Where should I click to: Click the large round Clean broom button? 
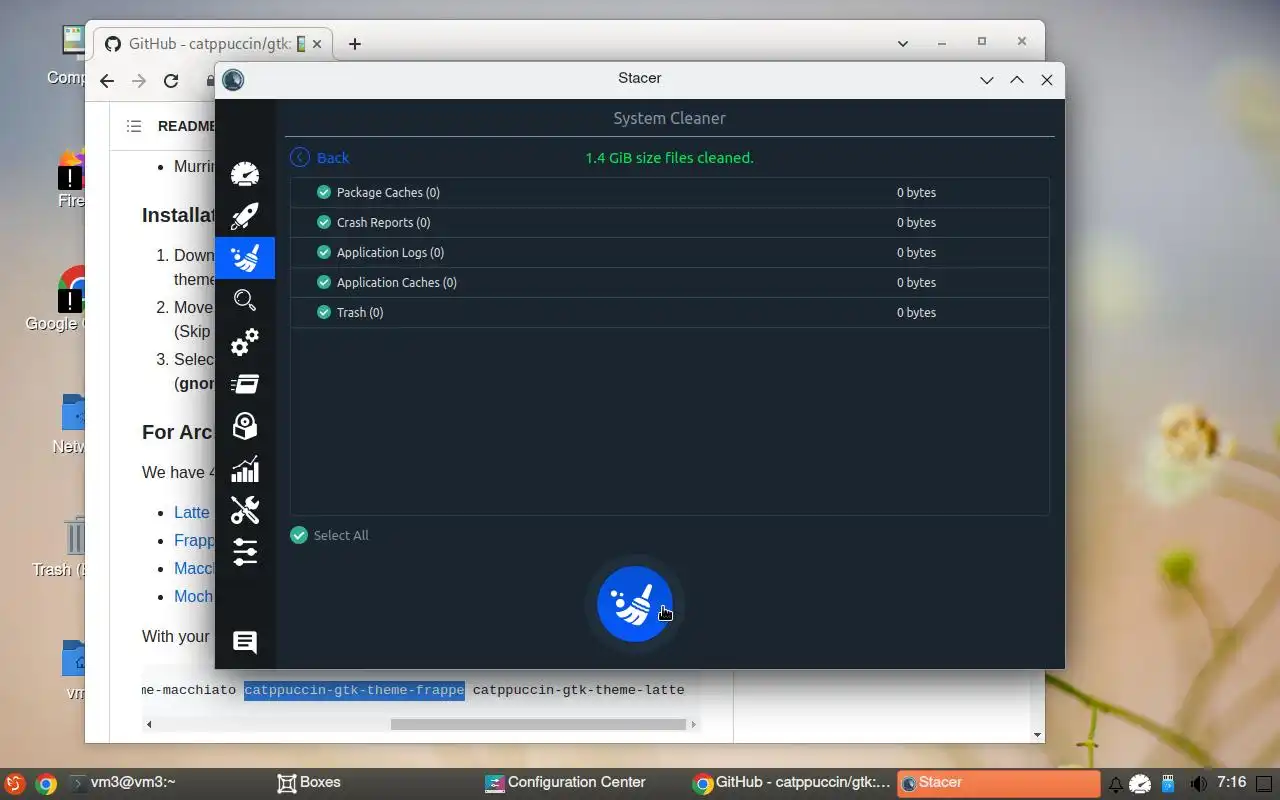(x=635, y=604)
